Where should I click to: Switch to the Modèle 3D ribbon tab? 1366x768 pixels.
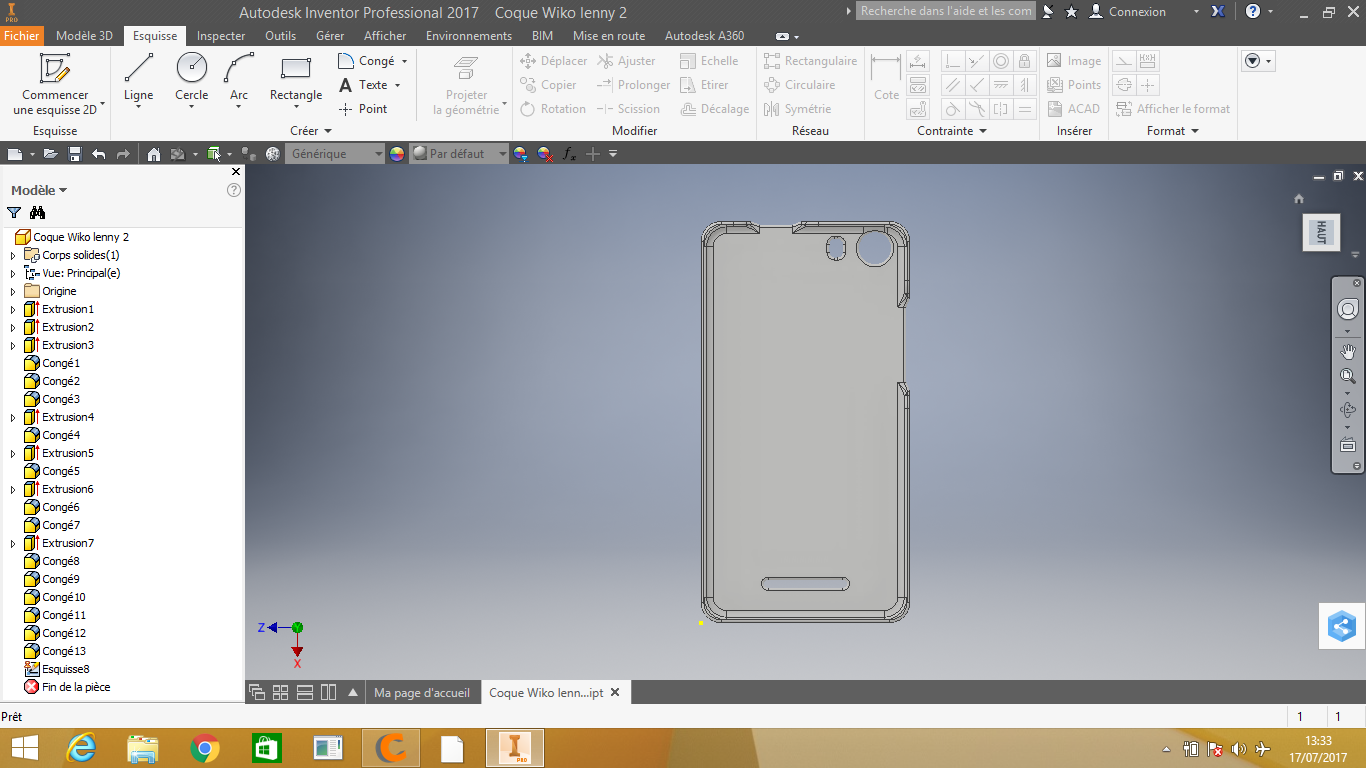click(x=84, y=35)
